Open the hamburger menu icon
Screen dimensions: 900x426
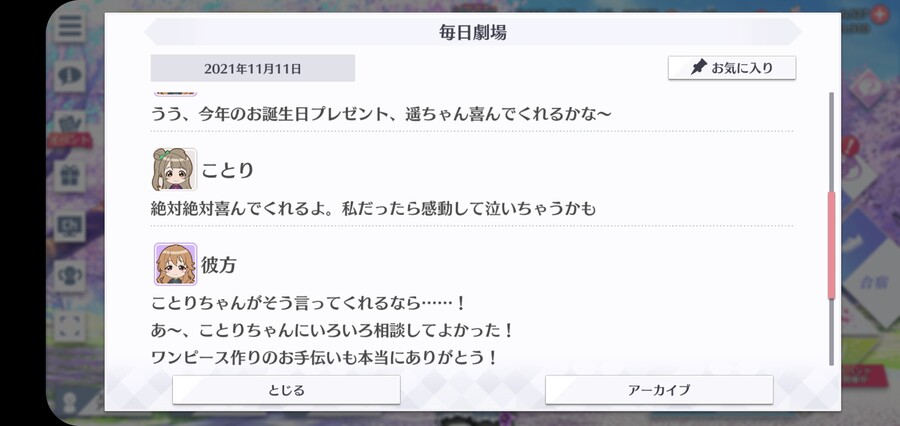(70, 26)
